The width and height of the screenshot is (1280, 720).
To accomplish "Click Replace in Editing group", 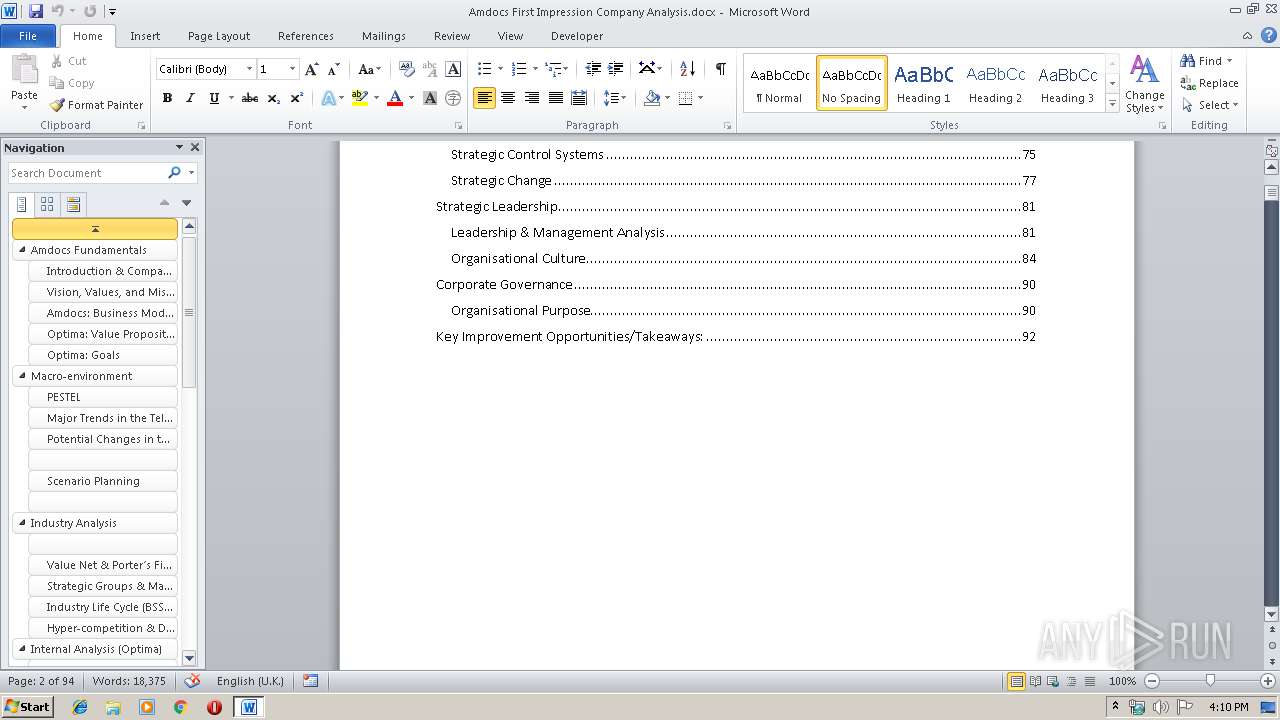I will [x=1209, y=83].
